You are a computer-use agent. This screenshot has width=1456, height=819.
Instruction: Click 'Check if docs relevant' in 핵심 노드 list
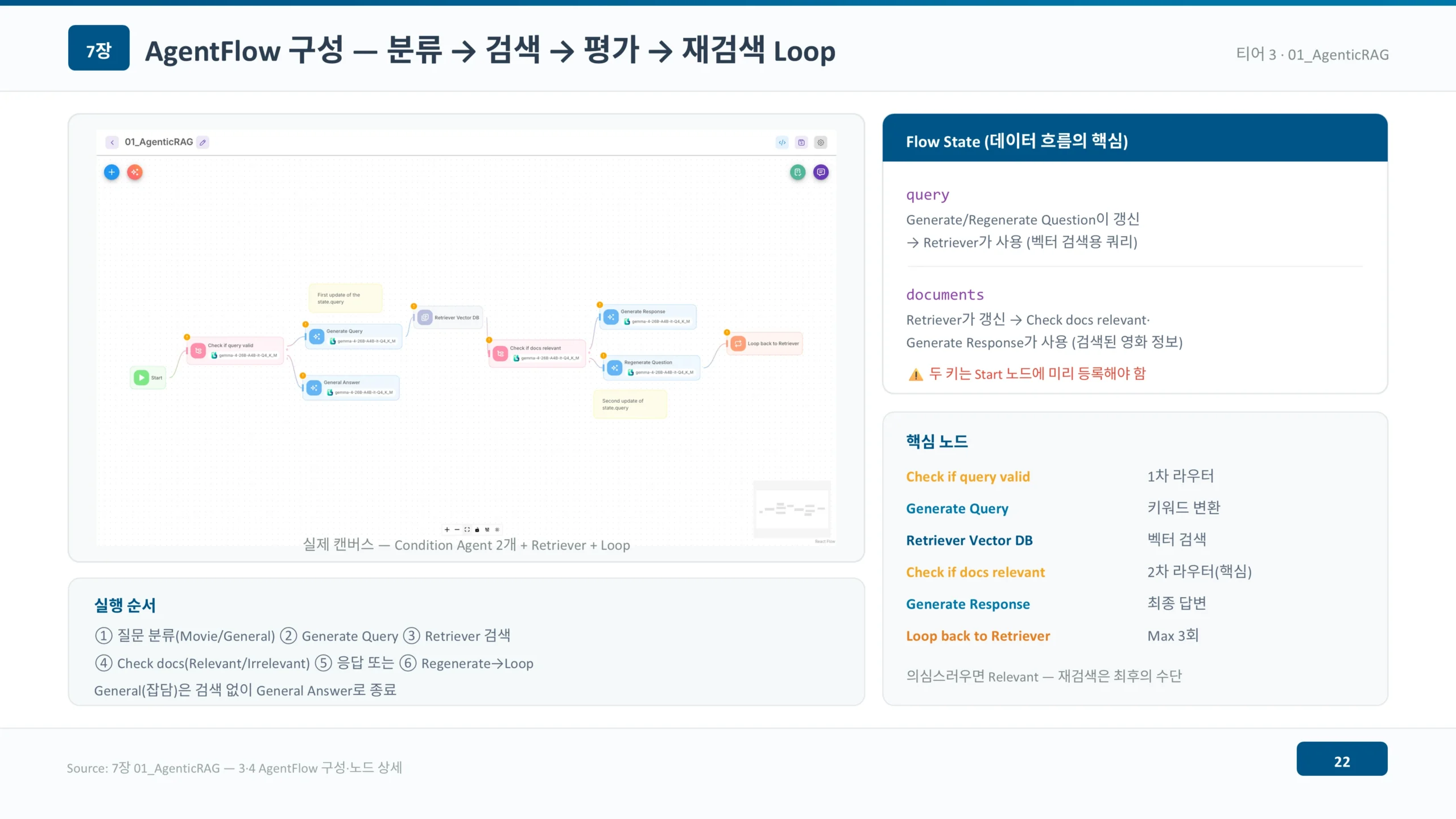pyautogui.click(x=975, y=572)
